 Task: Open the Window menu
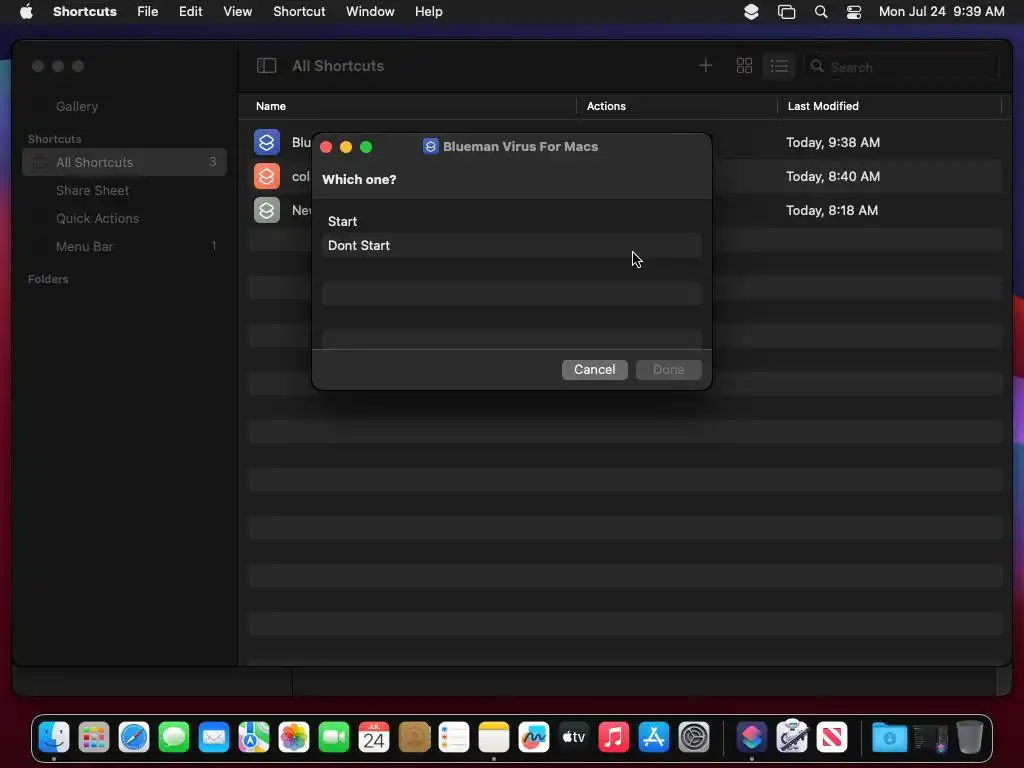click(x=370, y=12)
